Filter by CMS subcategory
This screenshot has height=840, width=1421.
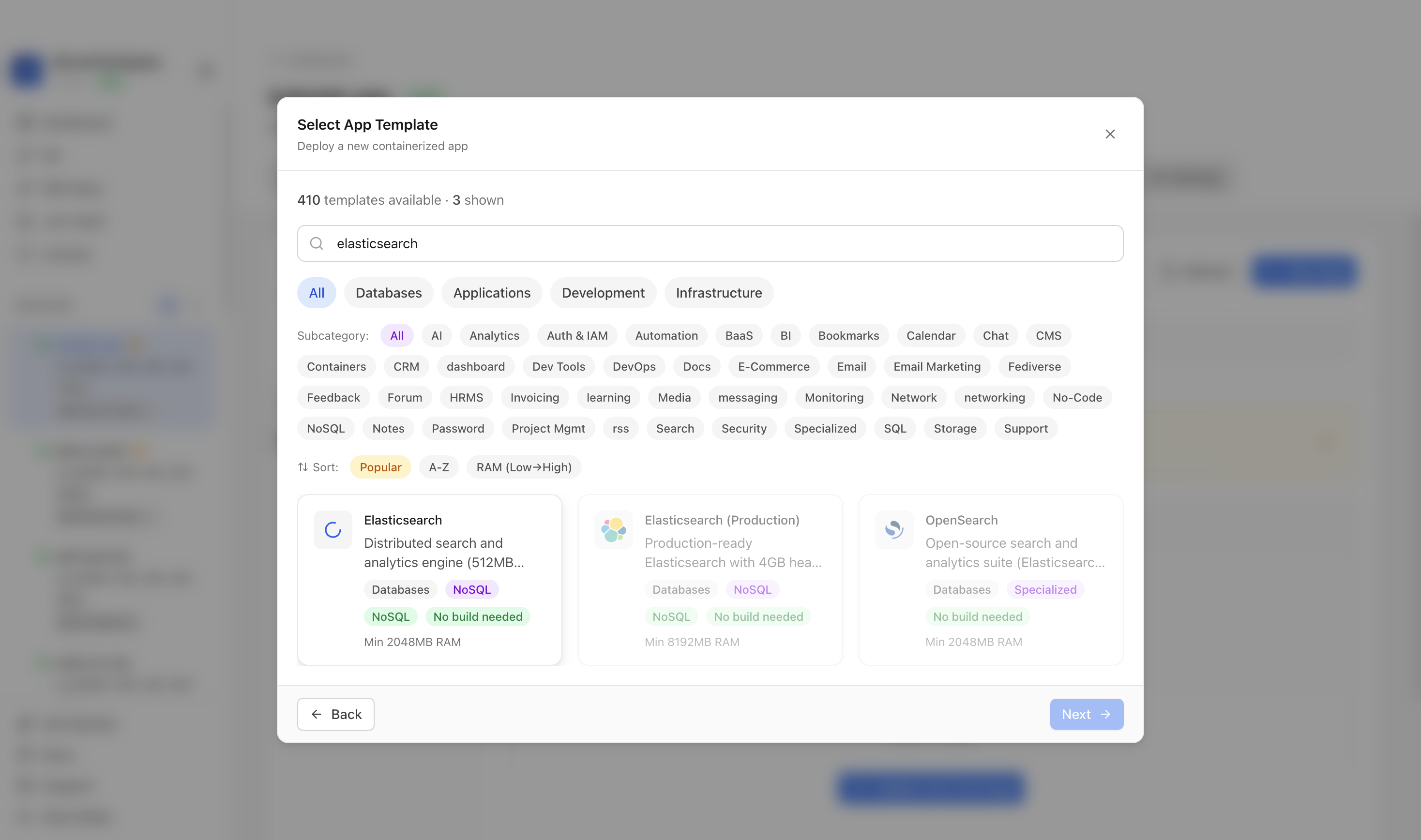click(1048, 336)
